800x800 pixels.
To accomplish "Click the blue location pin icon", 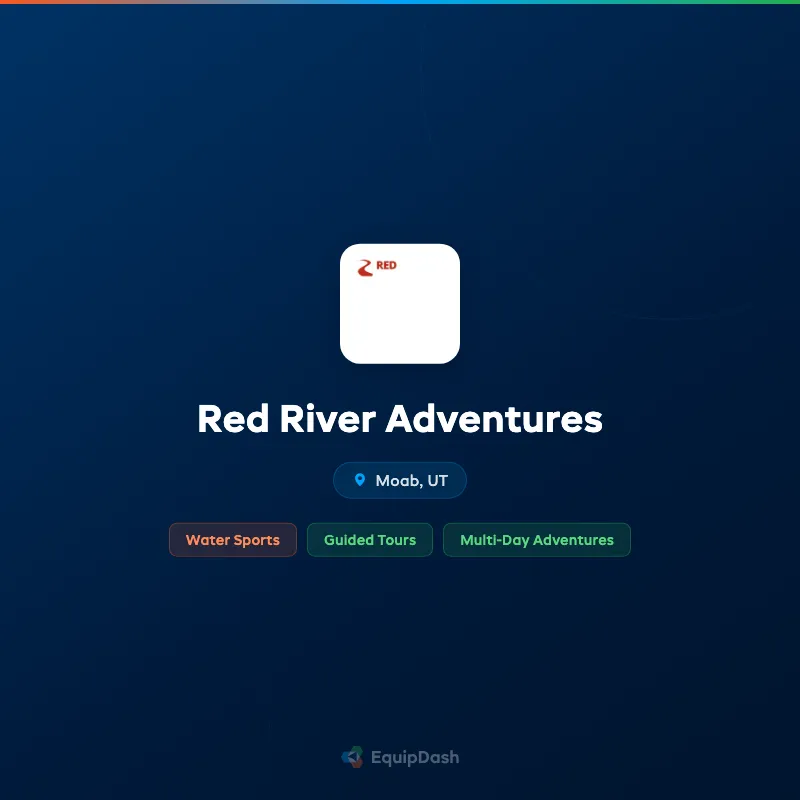I will 361,480.
